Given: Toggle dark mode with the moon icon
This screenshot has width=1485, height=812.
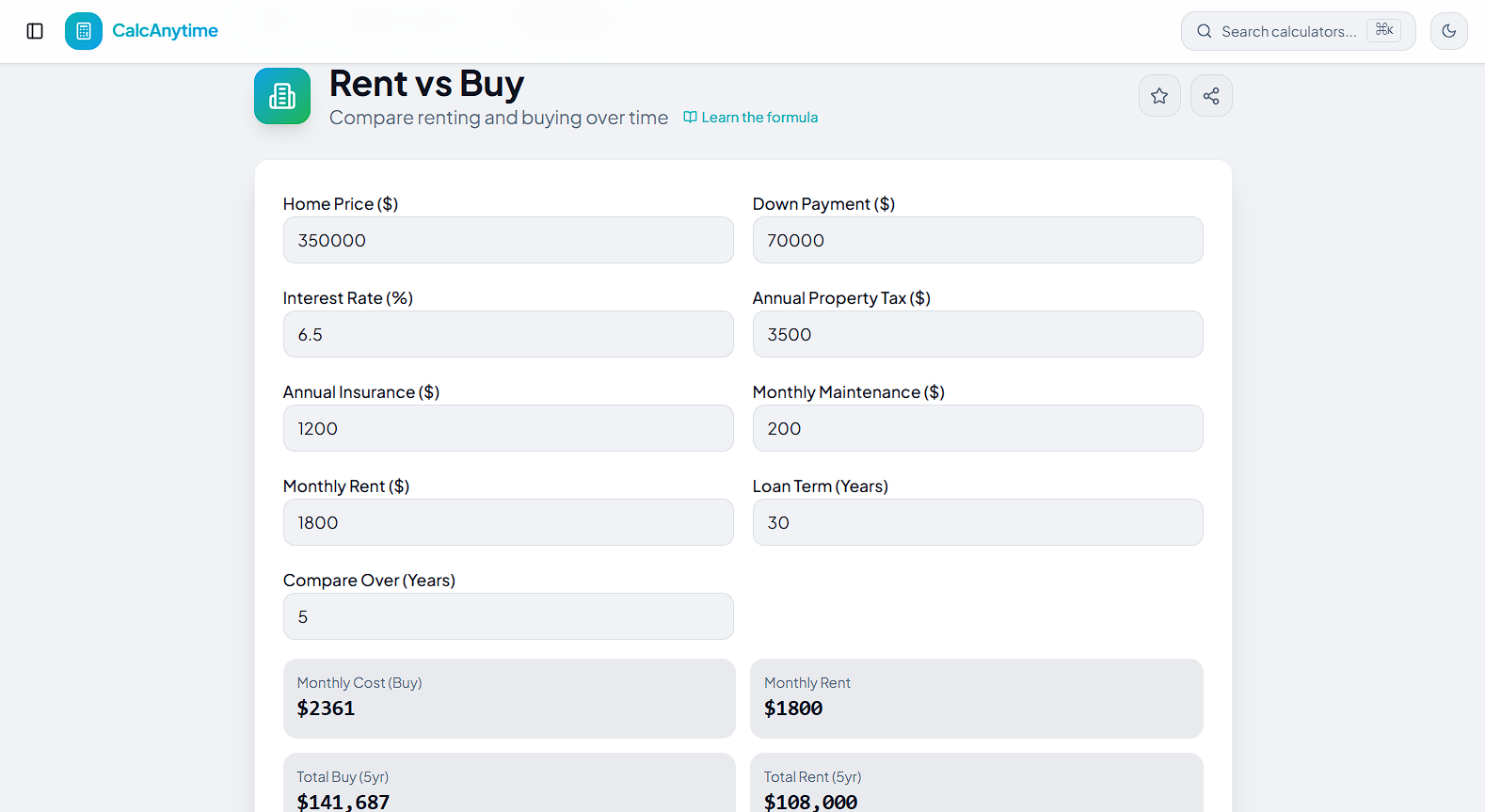Looking at the screenshot, I should tap(1449, 31).
